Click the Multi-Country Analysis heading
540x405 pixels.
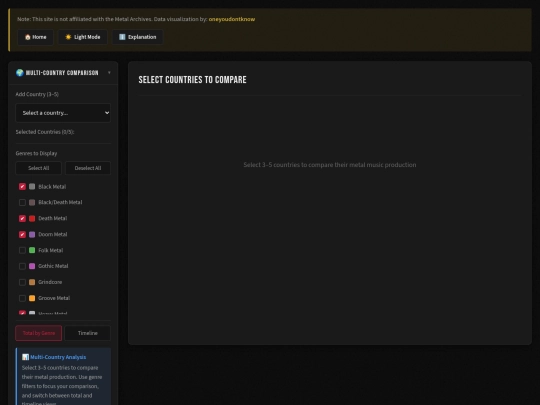coord(58,357)
